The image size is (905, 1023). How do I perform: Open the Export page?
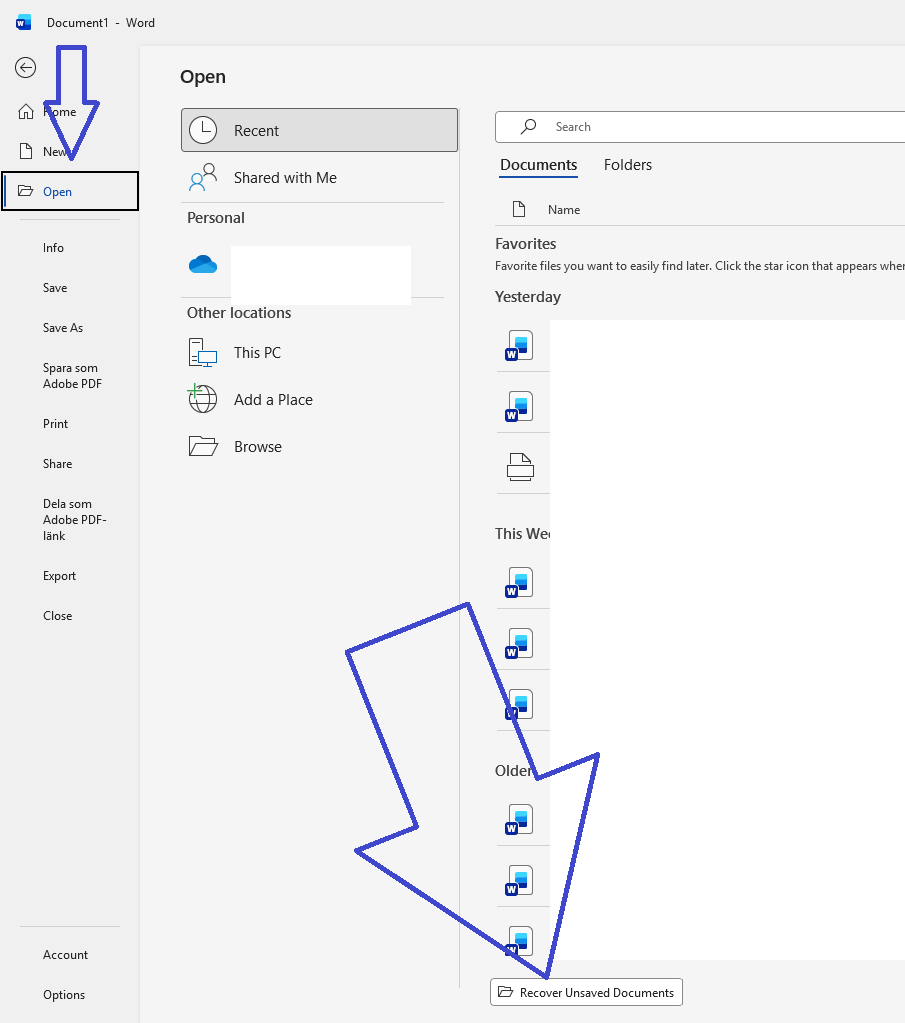[59, 576]
